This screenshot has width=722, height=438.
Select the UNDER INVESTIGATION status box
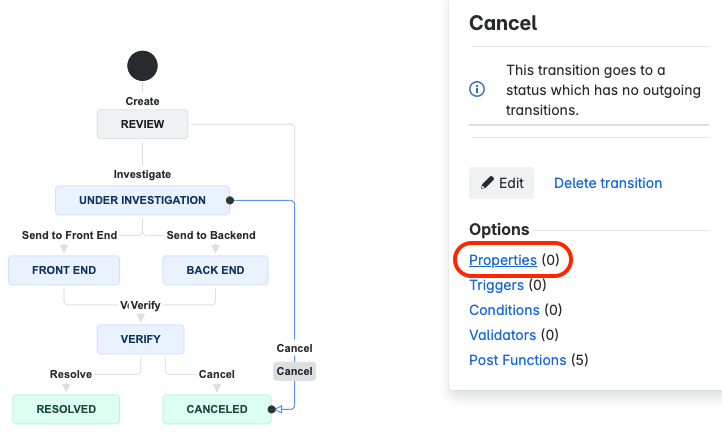(x=142, y=200)
